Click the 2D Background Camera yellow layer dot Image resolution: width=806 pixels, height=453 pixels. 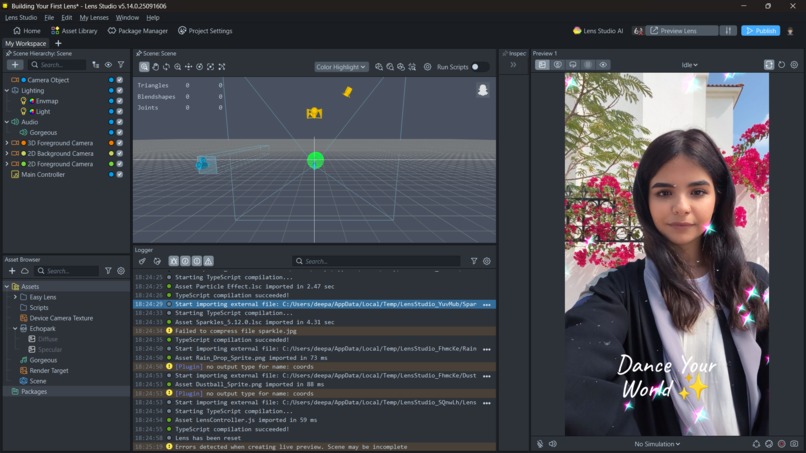tap(111, 154)
